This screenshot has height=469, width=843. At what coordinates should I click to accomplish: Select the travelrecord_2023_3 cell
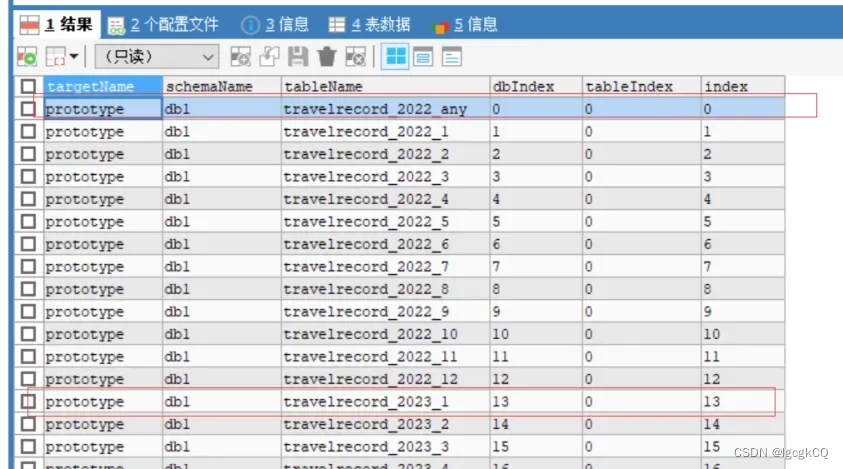click(385, 447)
